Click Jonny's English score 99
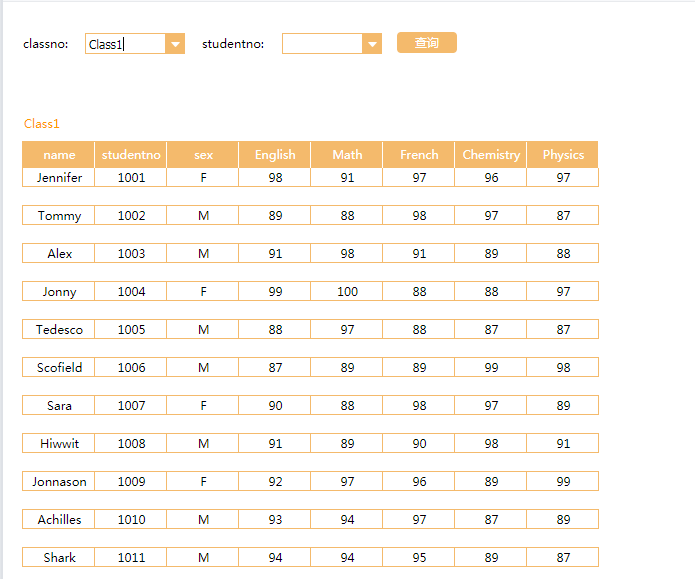This screenshot has width=695, height=579. pos(275,291)
